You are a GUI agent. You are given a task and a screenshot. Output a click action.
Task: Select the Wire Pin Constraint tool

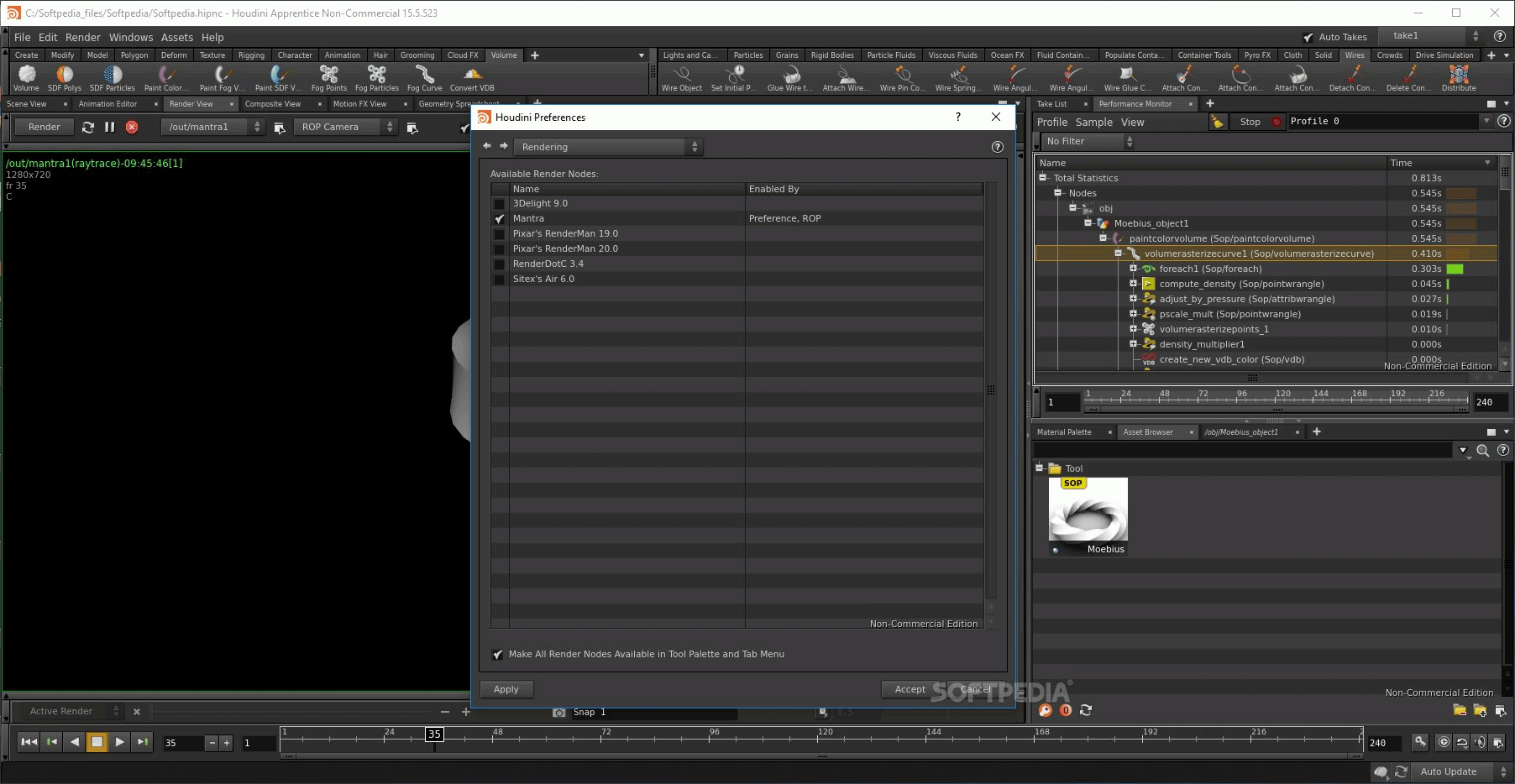coord(903,78)
